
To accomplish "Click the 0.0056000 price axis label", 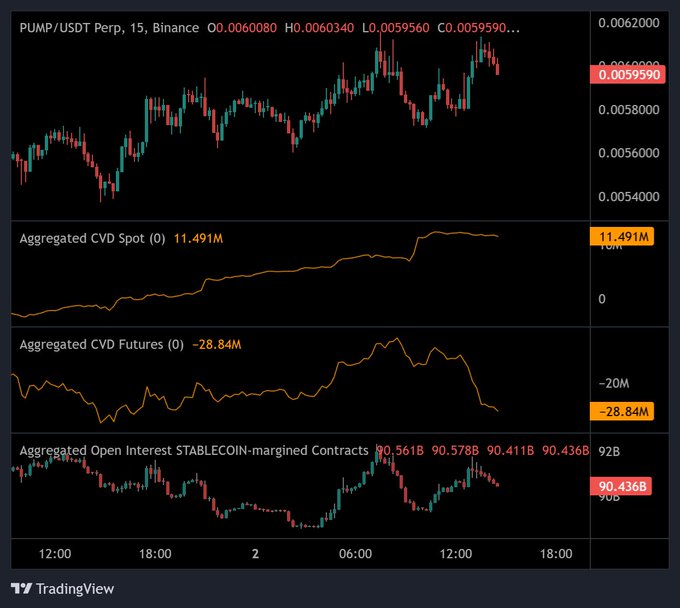I will pyautogui.click(x=629, y=153).
